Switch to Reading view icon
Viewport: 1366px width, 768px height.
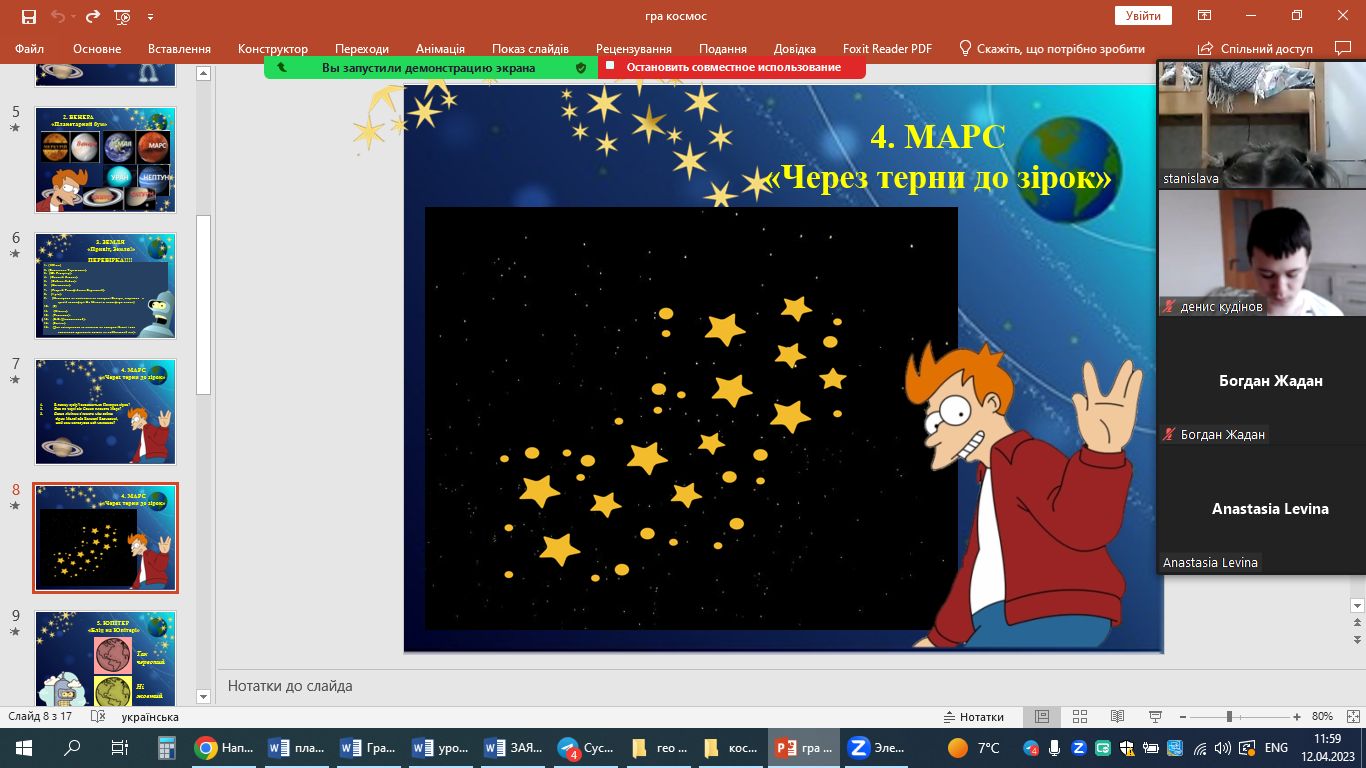click(x=1118, y=717)
